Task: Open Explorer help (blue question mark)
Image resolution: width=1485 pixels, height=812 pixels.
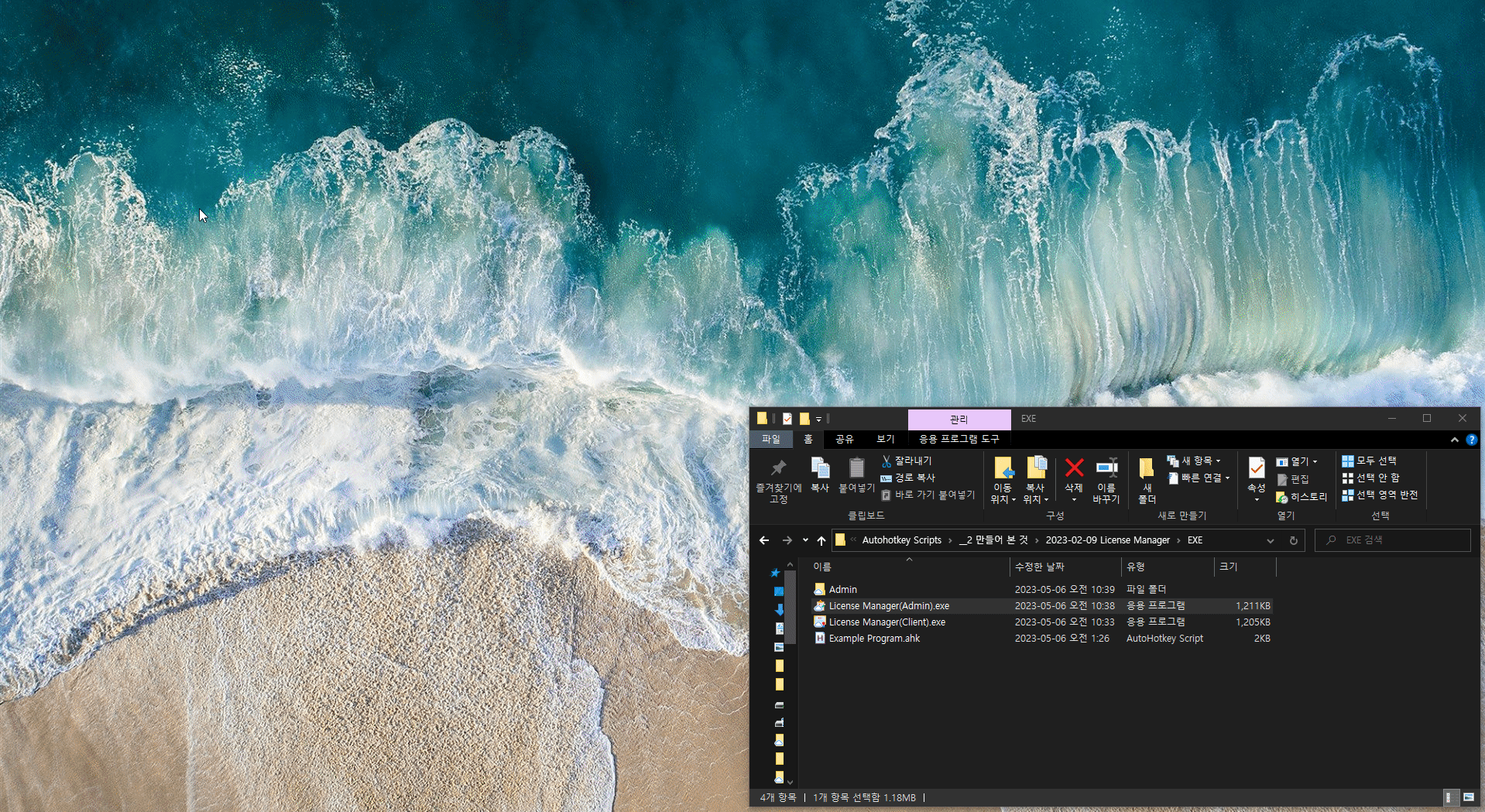Action: 1471,440
